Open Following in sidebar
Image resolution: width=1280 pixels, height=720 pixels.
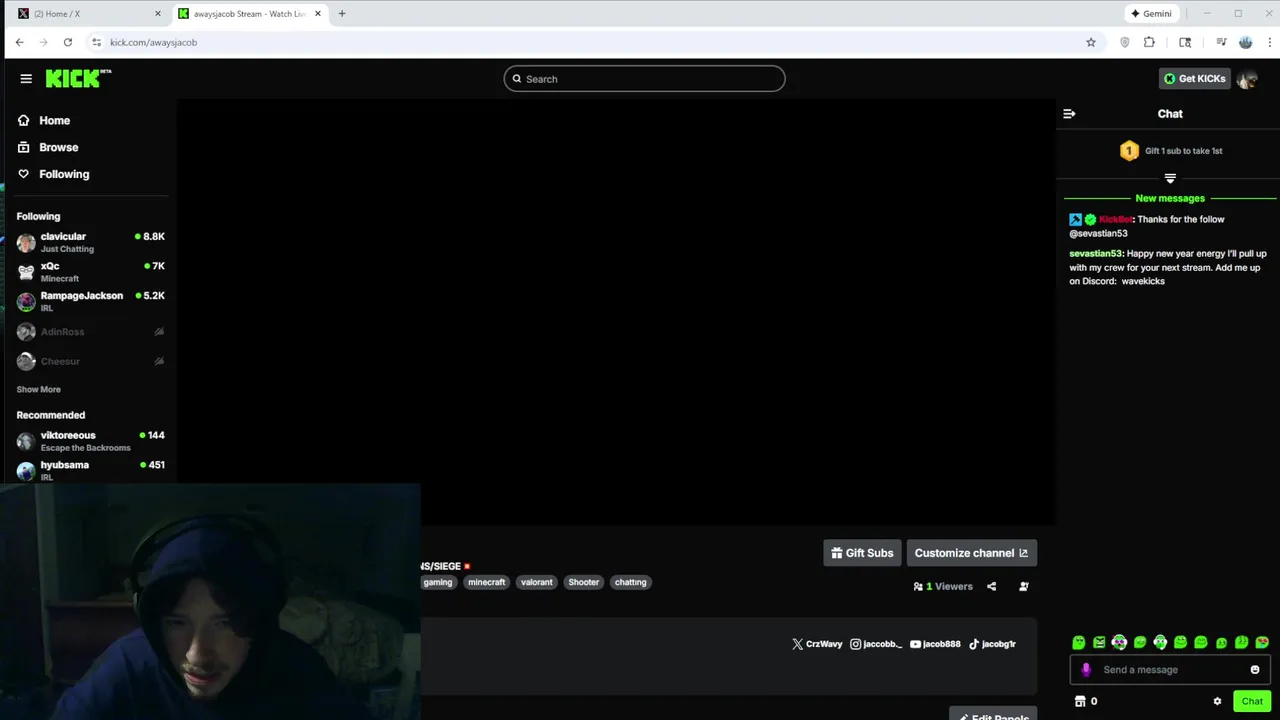(x=53, y=174)
